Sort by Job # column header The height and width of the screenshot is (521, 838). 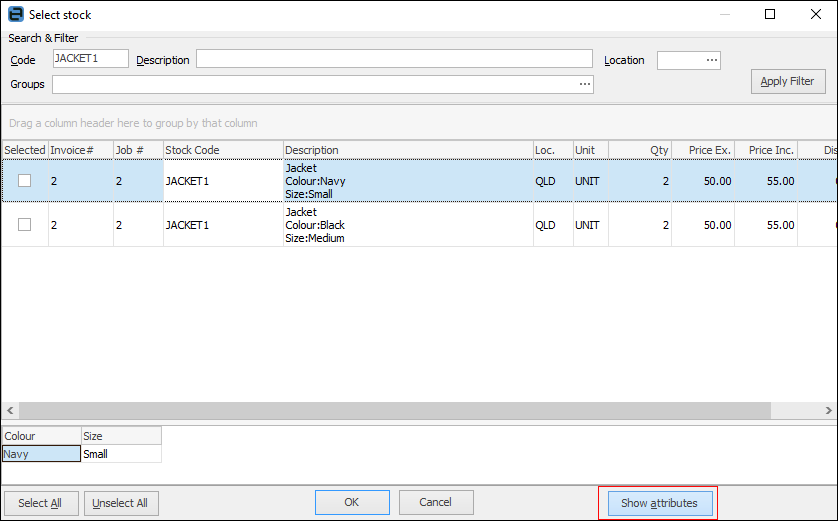pyautogui.click(x=138, y=150)
